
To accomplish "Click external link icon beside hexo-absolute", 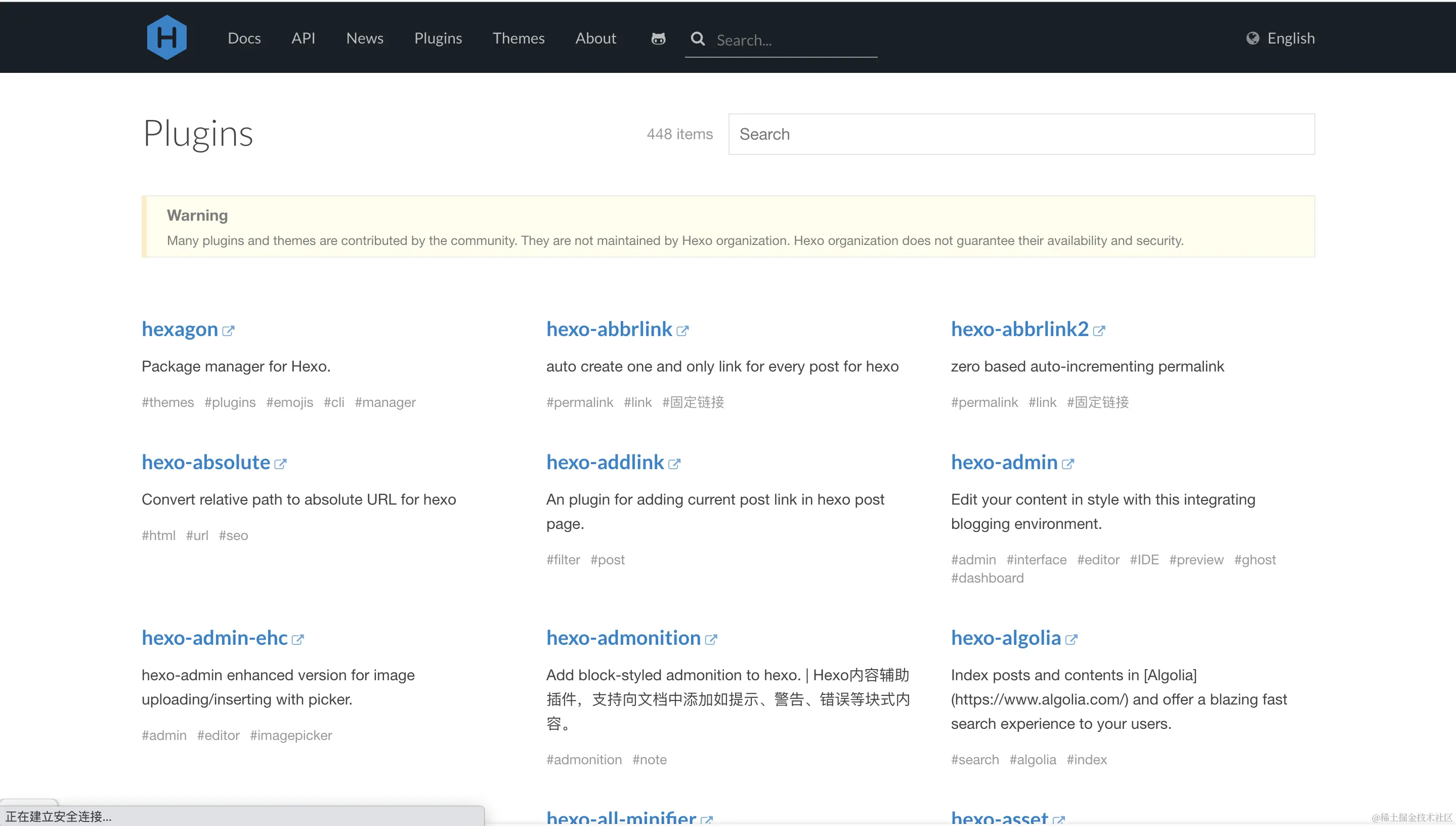I will coord(280,464).
